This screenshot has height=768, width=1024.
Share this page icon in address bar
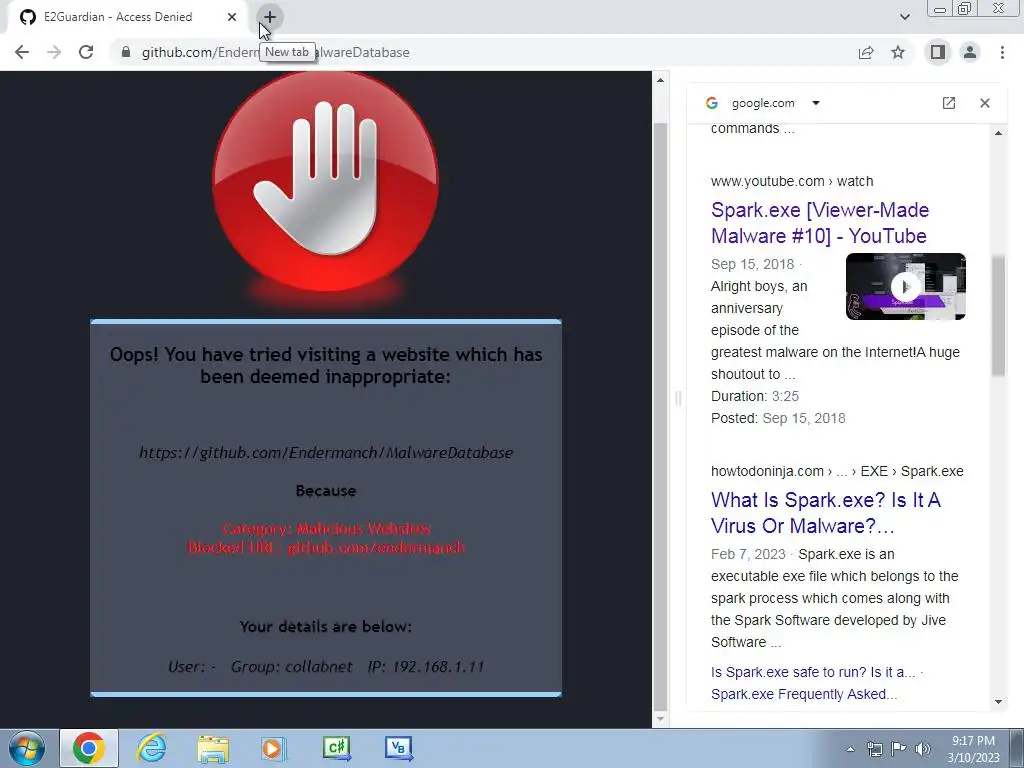[x=866, y=52]
